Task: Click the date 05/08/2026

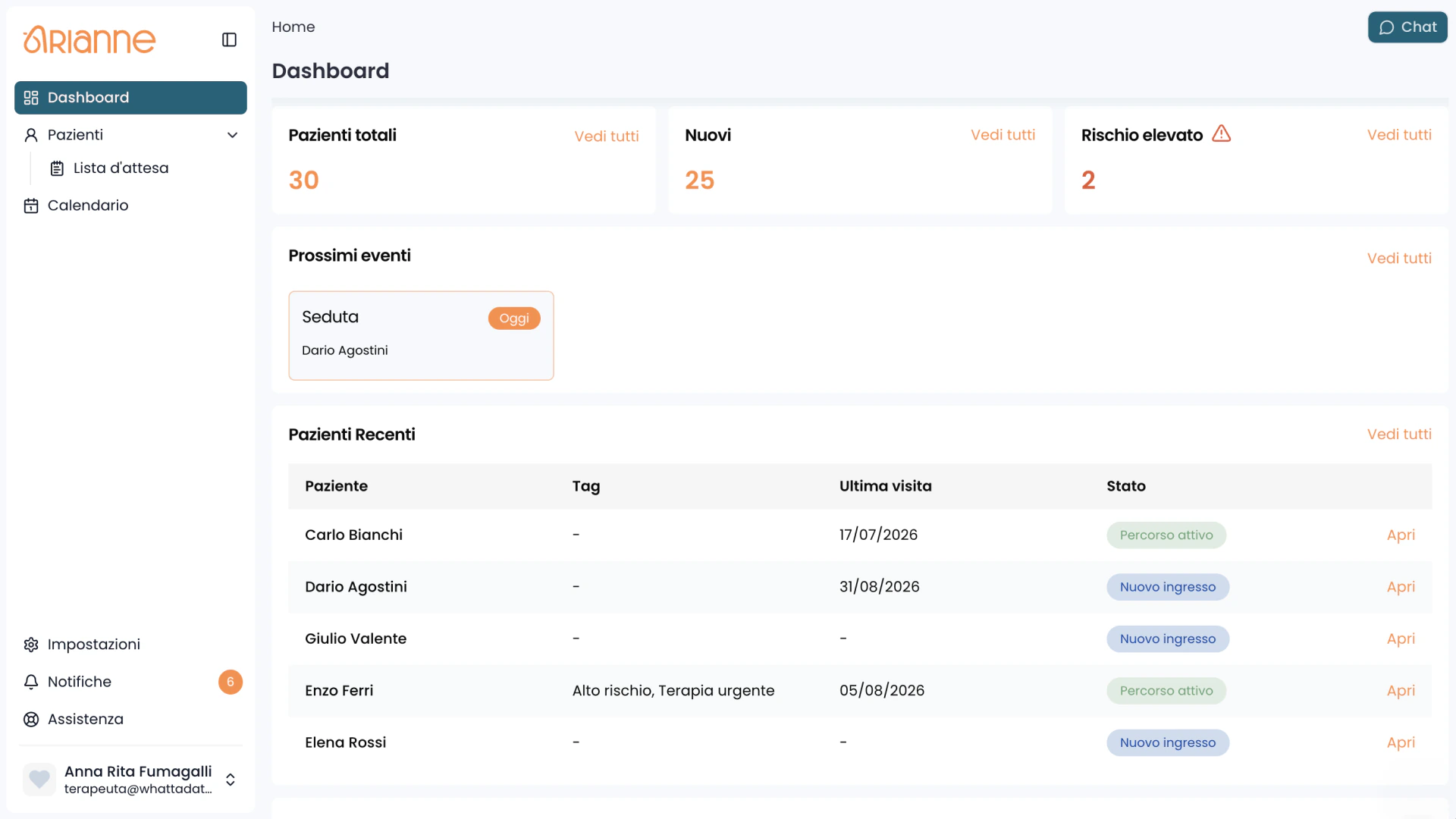Action: point(882,691)
